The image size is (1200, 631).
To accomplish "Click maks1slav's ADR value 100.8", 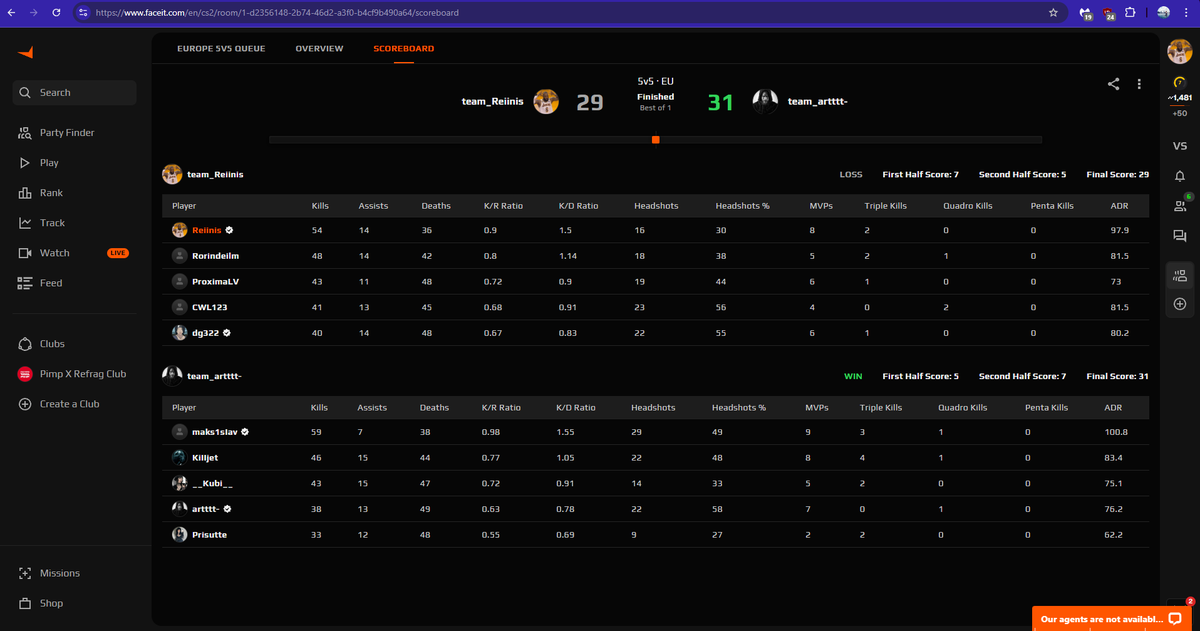I will point(1116,432).
